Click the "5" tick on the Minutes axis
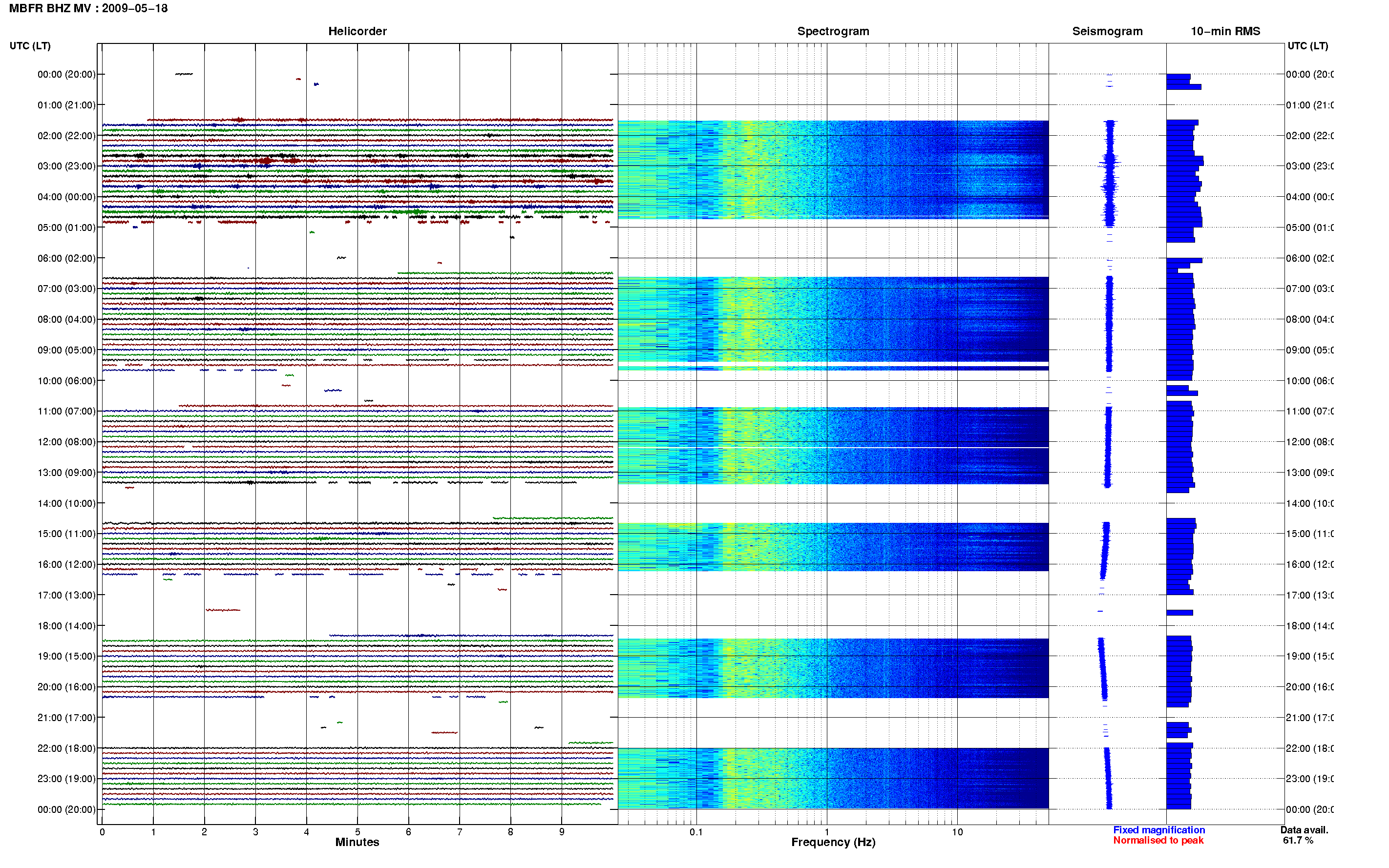The height and width of the screenshot is (868, 1389). pyautogui.click(x=357, y=832)
